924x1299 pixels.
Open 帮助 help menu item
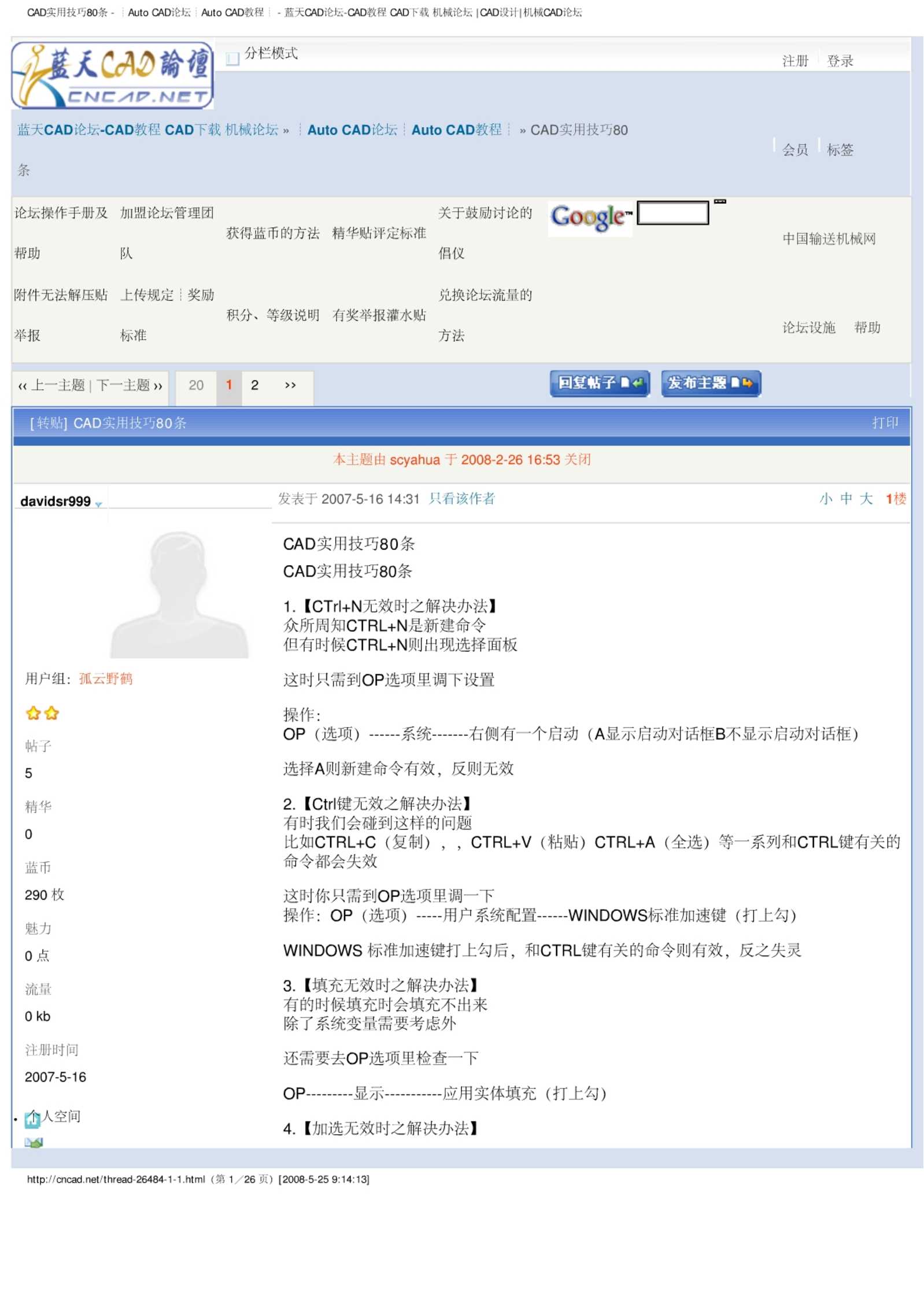(x=867, y=328)
